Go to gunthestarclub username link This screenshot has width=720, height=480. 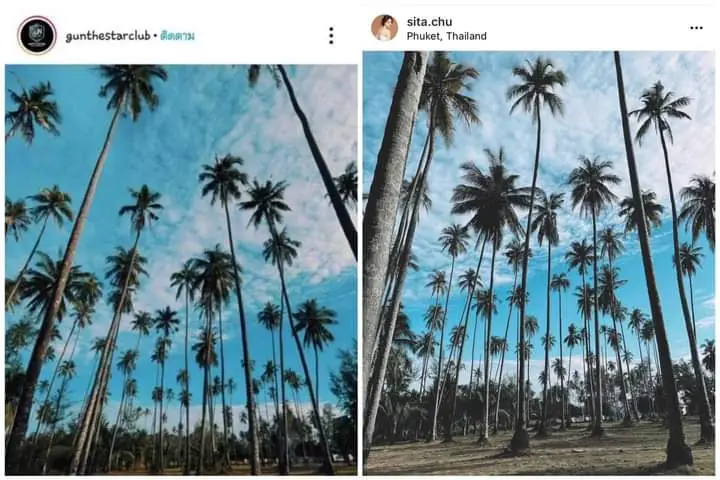107,36
